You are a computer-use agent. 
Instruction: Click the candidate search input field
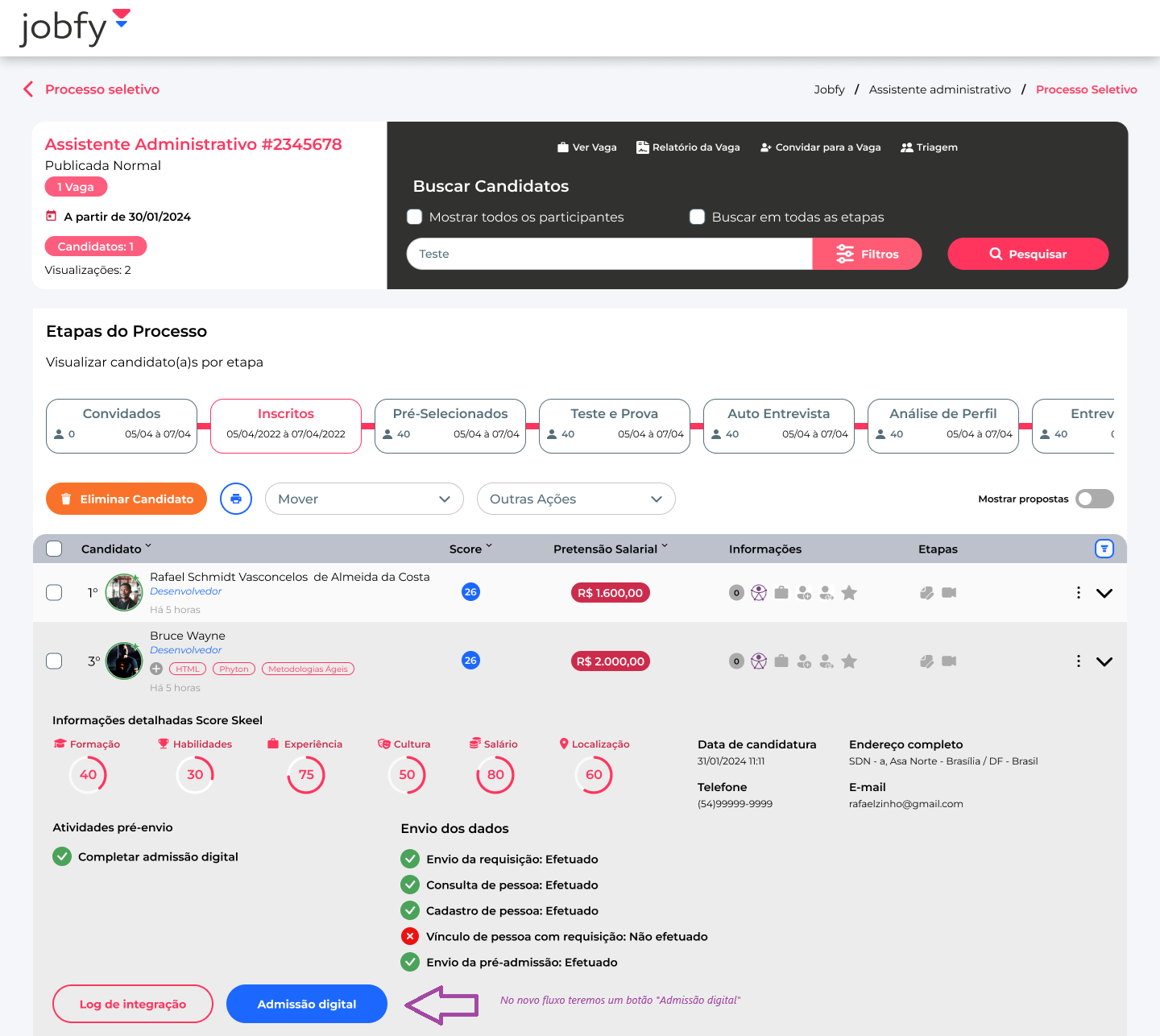pos(609,254)
